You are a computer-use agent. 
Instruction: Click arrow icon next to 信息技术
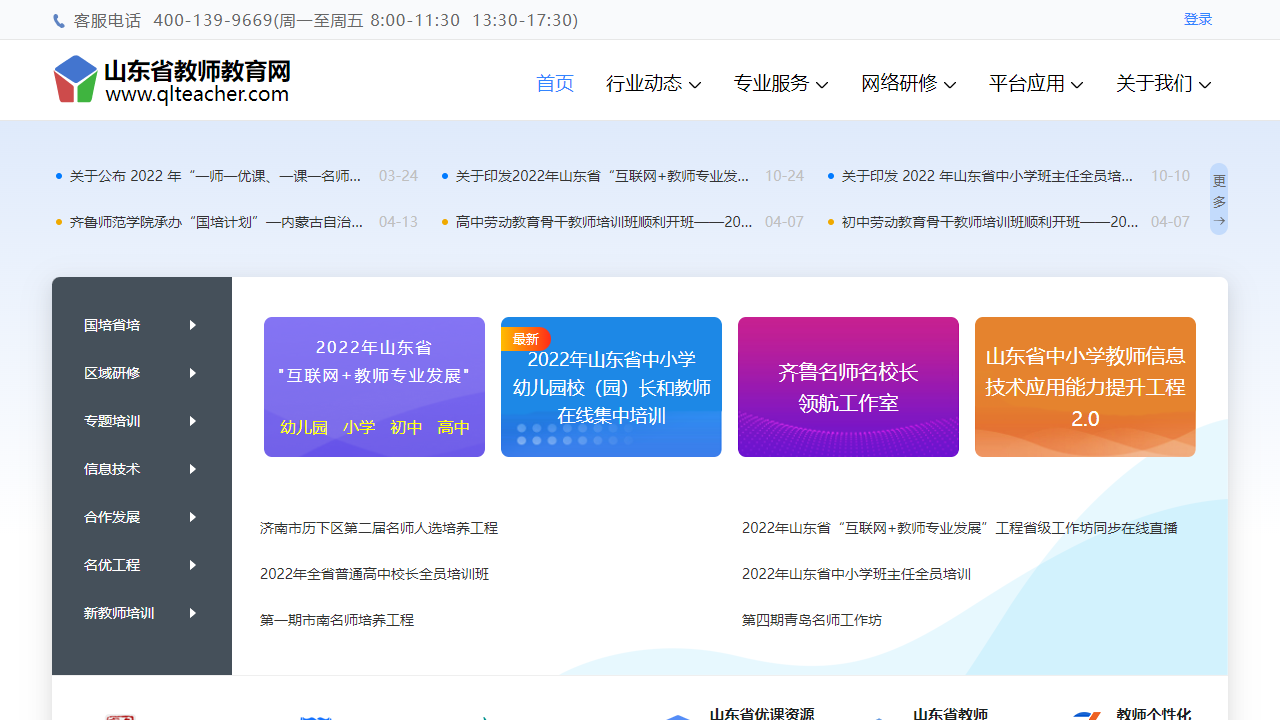tap(192, 469)
